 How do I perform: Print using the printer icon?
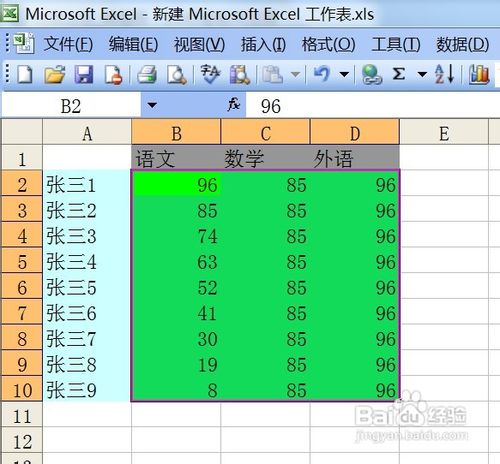click(147, 74)
